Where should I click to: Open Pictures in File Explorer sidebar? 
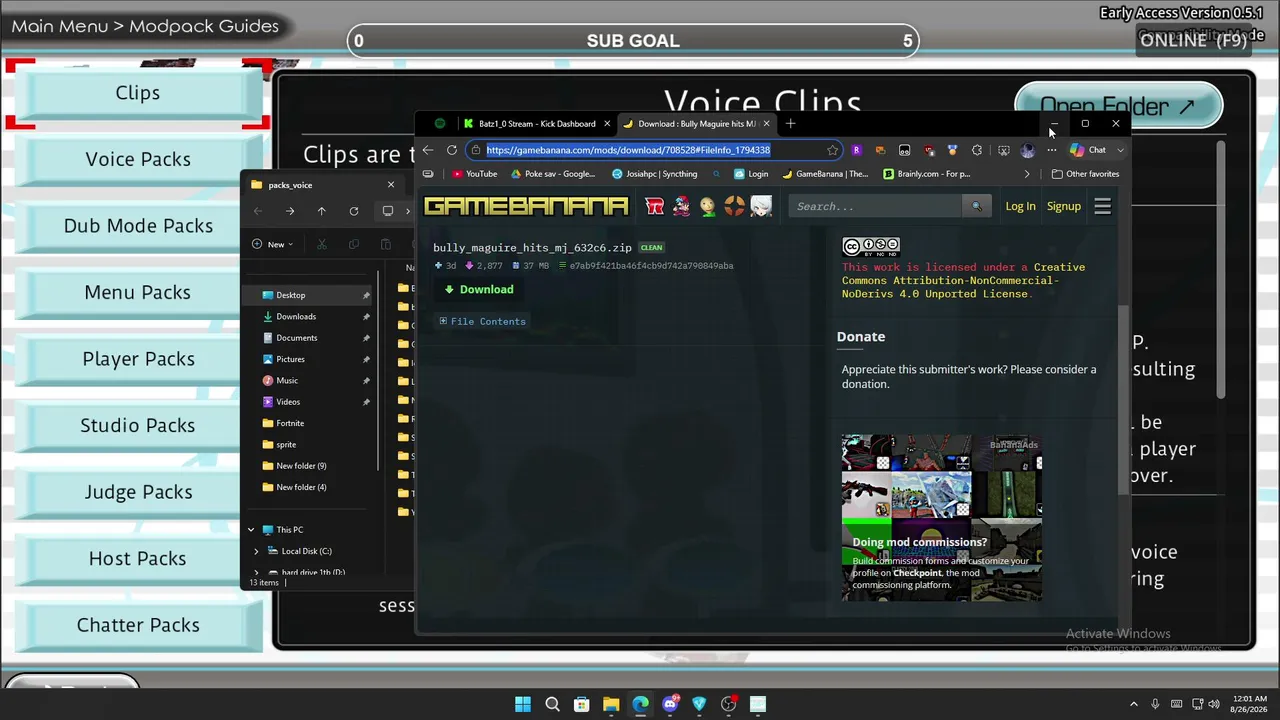coord(308,359)
